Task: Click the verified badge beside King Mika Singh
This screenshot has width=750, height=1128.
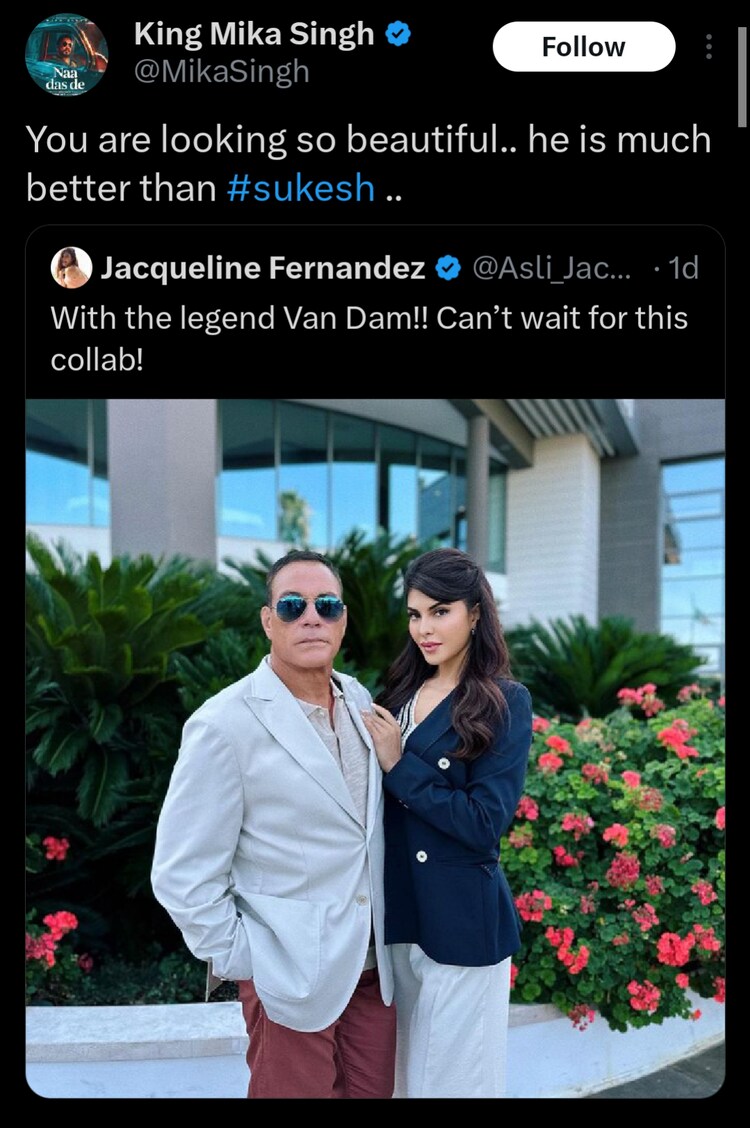Action: (398, 34)
